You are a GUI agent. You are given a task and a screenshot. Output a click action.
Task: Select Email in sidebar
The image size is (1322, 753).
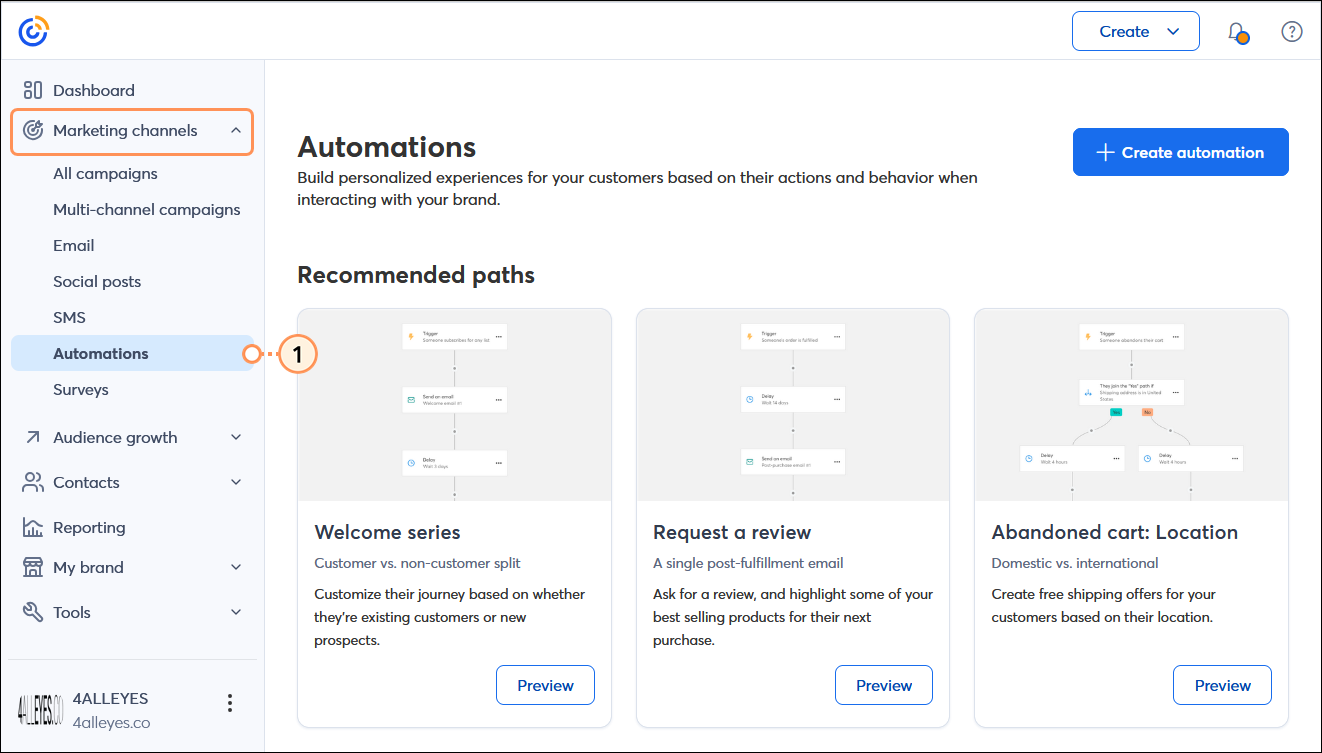[x=74, y=246]
